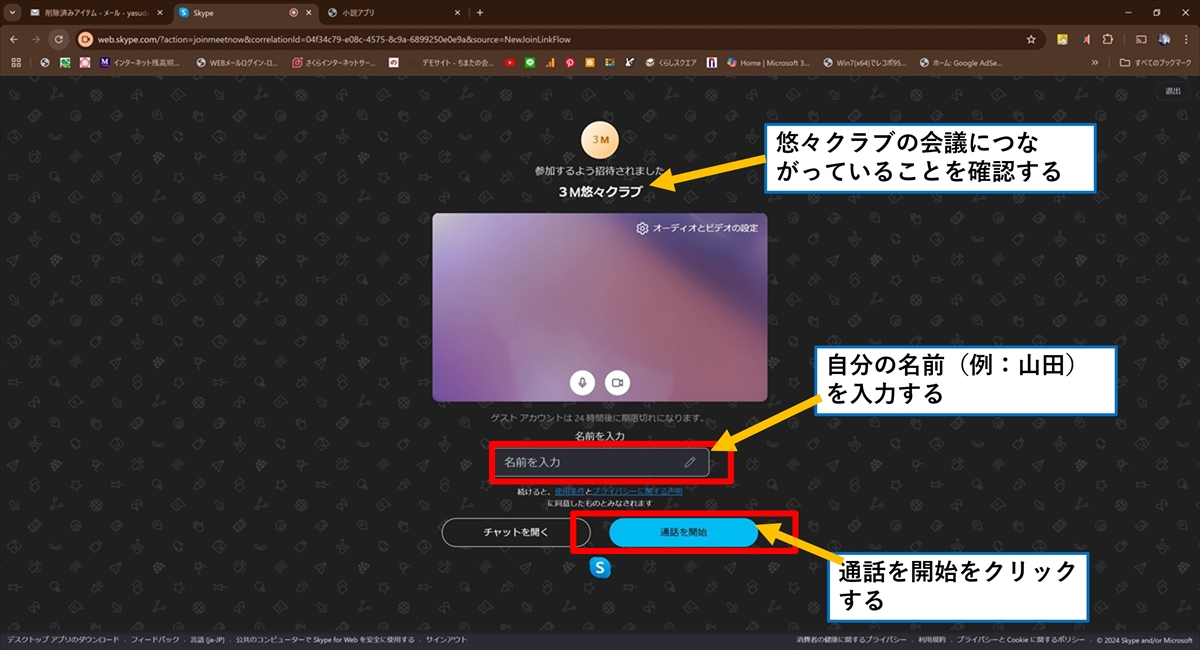
Task: Open the tab search dropdown arrow
Action: point(12,13)
